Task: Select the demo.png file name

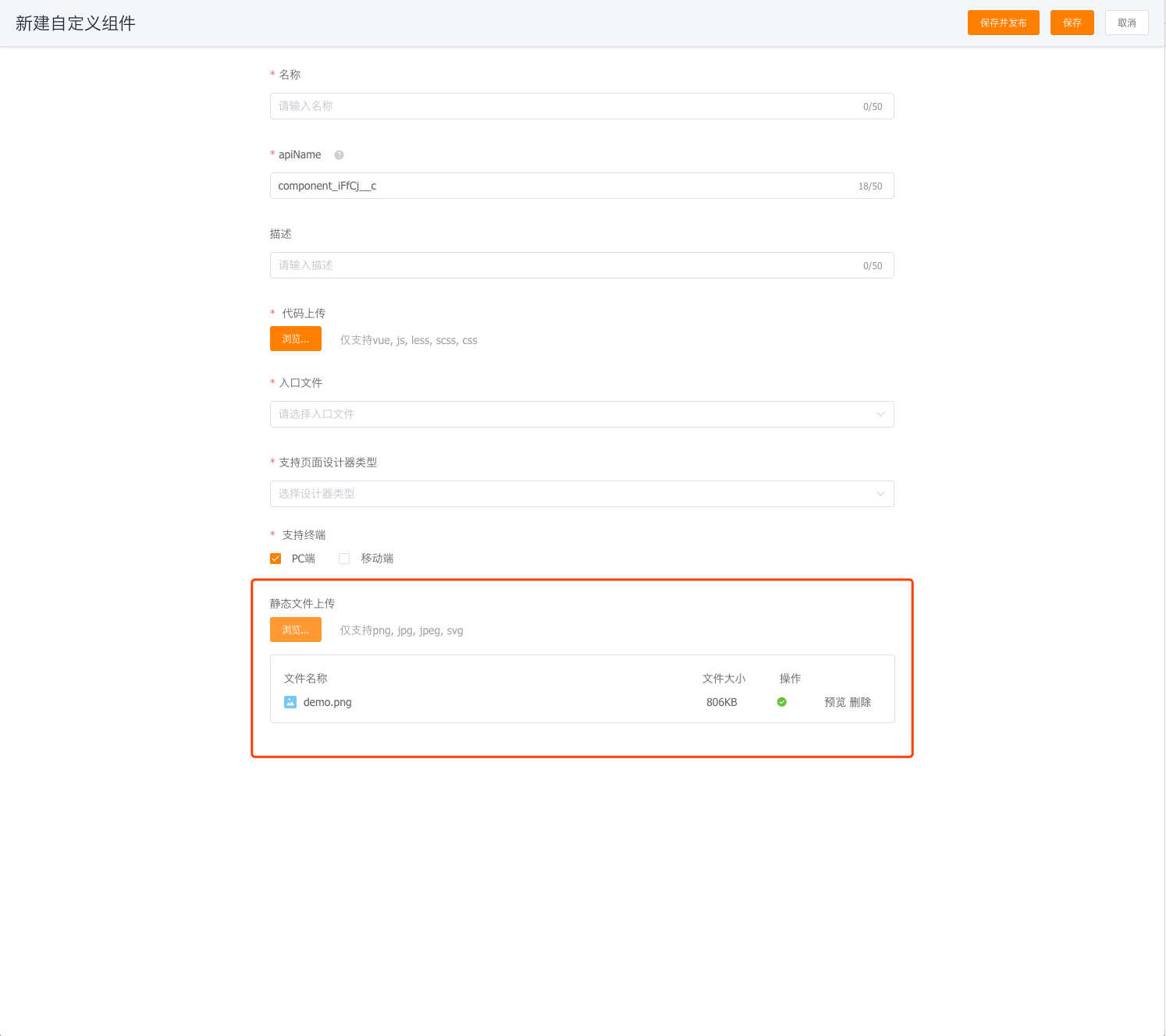Action: (328, 702)
